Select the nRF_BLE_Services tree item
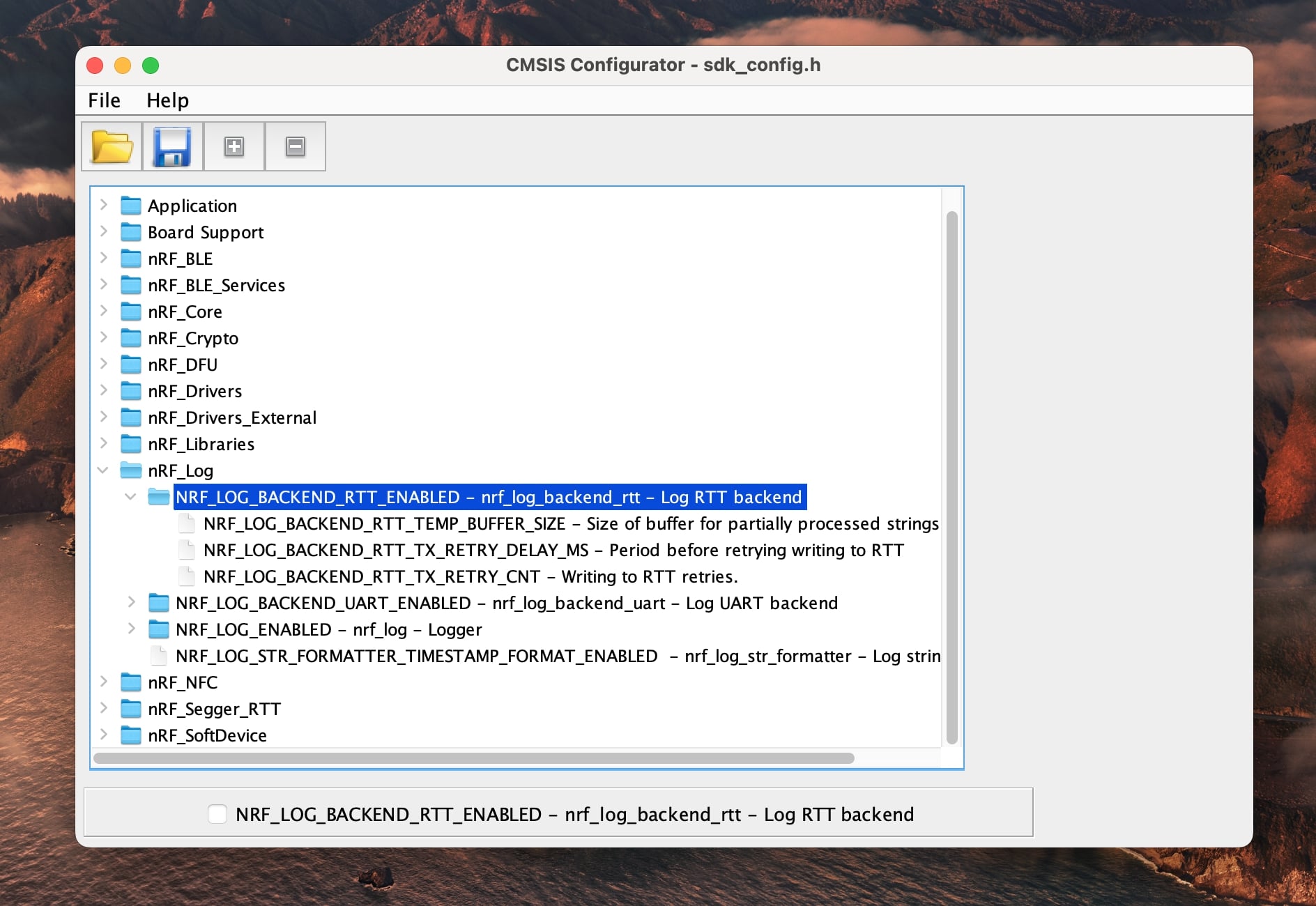The height and width of the screenshot is (906, 1316). pos(216,285)
